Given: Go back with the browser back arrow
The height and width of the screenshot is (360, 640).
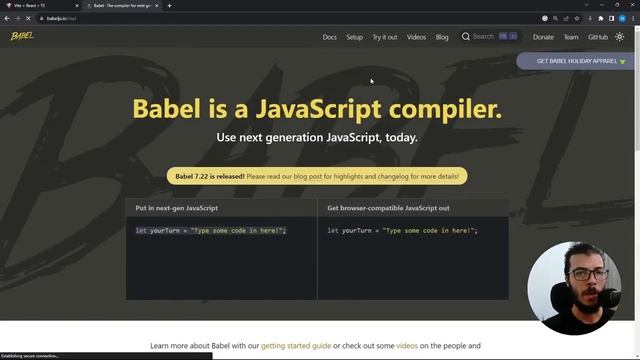Looking at the screenshot, I should tap(7, 18).
